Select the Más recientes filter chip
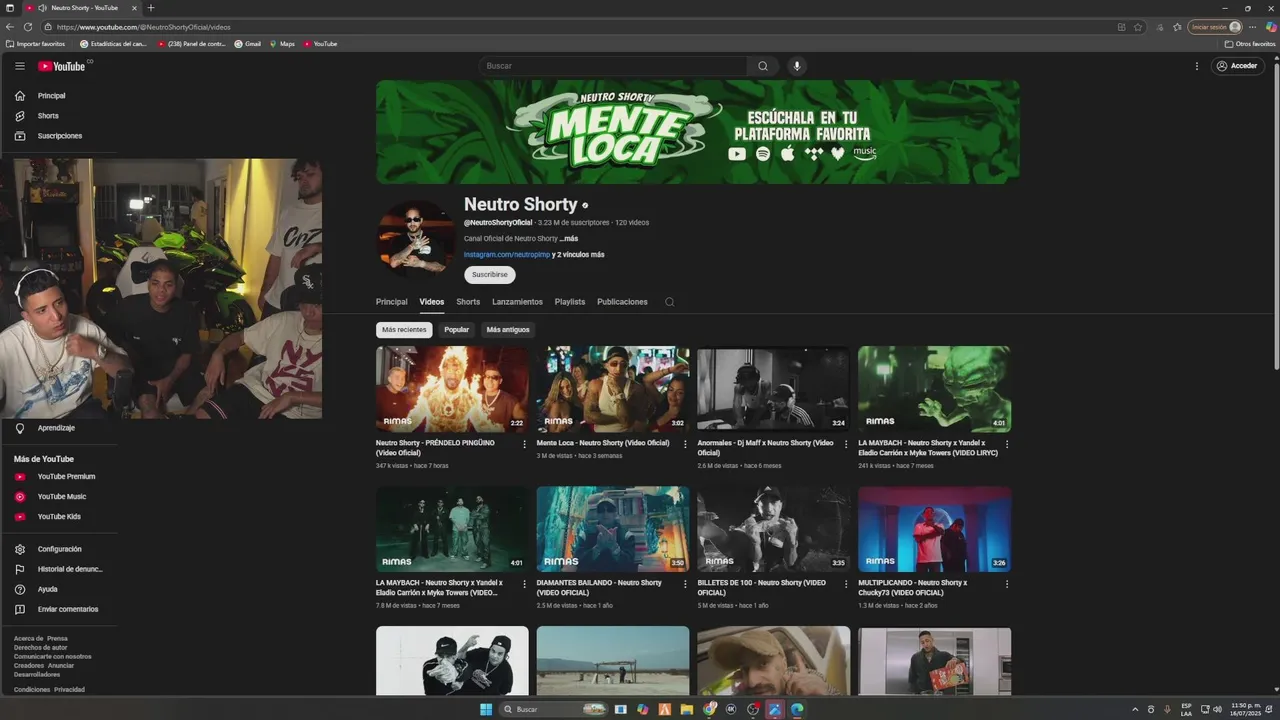 click(x=404, y=330)
